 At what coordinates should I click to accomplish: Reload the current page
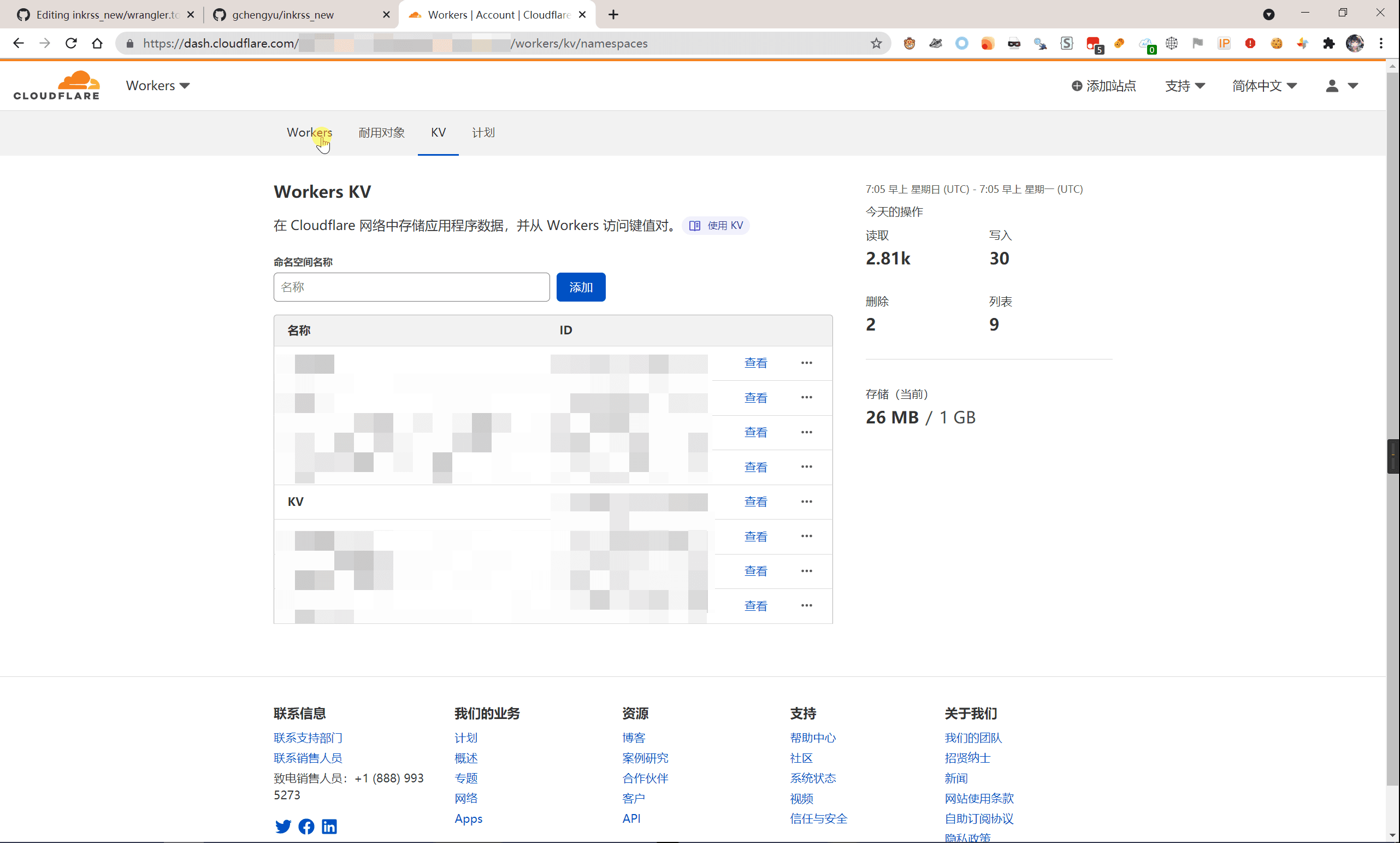click(x=71, y=43)
